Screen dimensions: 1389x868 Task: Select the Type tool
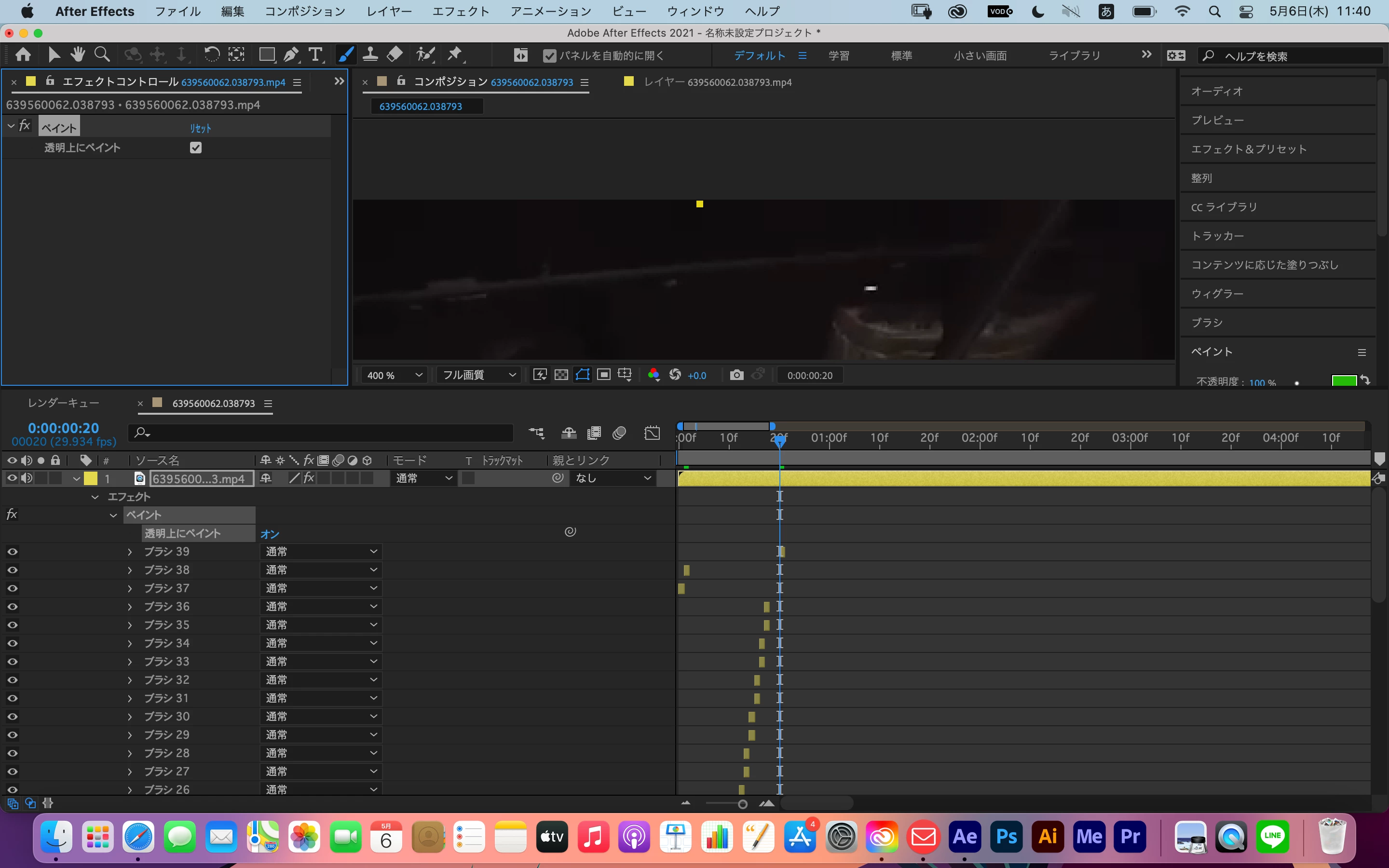click(315, 55)
